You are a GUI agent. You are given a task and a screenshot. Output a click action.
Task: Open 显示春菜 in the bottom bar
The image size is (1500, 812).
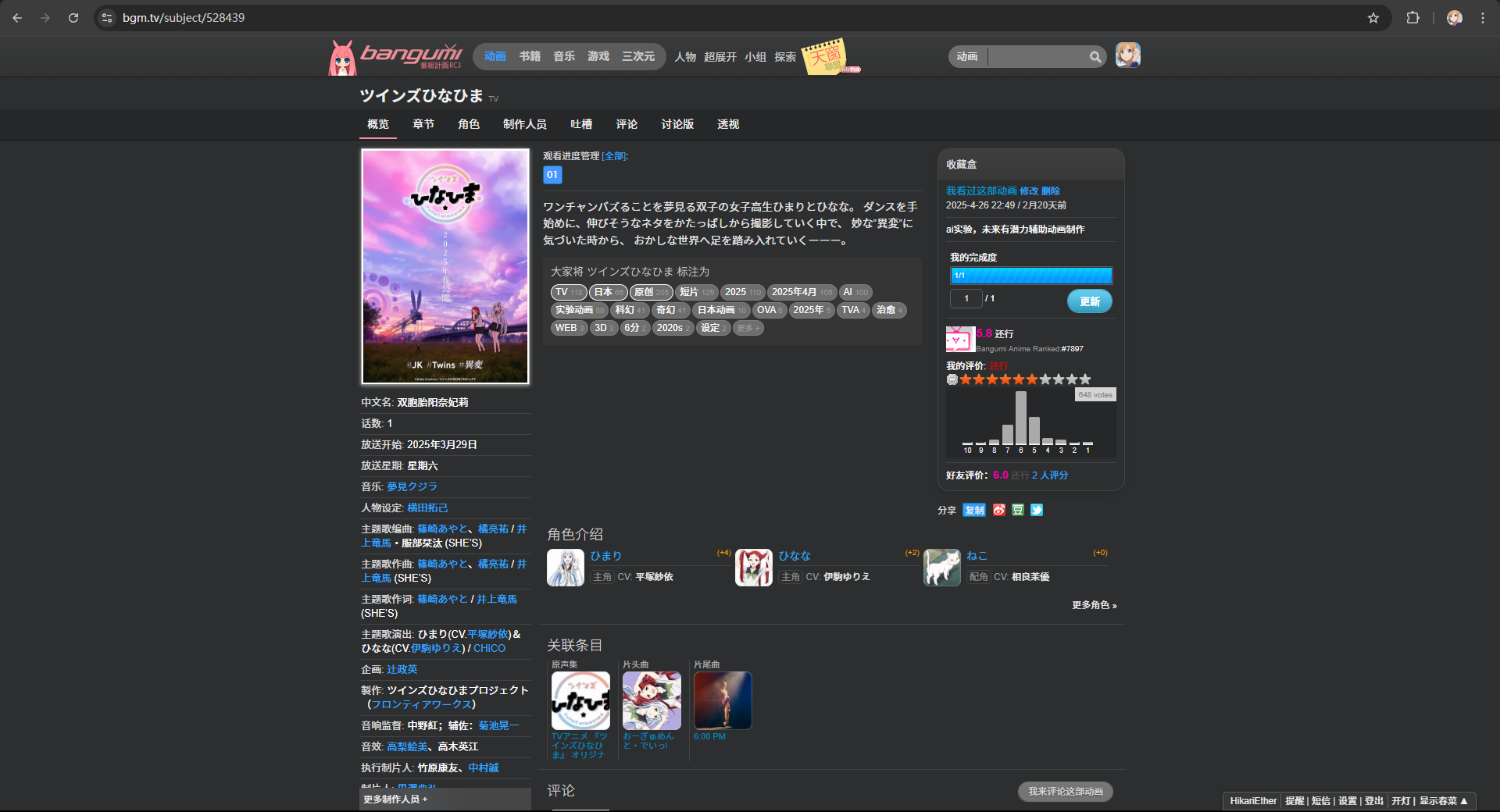coord(1443,801)
